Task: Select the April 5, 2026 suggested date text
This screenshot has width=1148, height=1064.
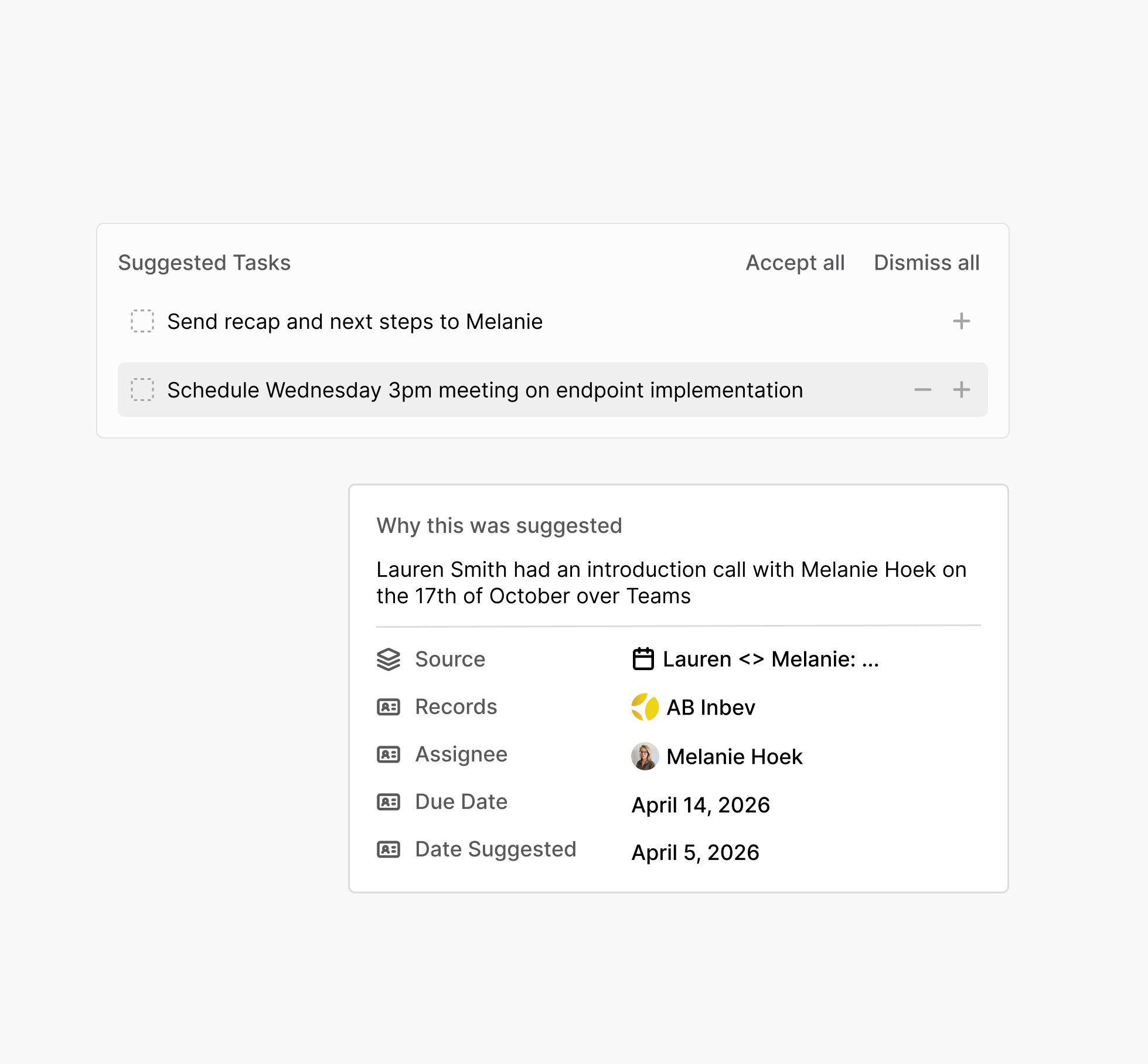Action: (x=694, y=852)
